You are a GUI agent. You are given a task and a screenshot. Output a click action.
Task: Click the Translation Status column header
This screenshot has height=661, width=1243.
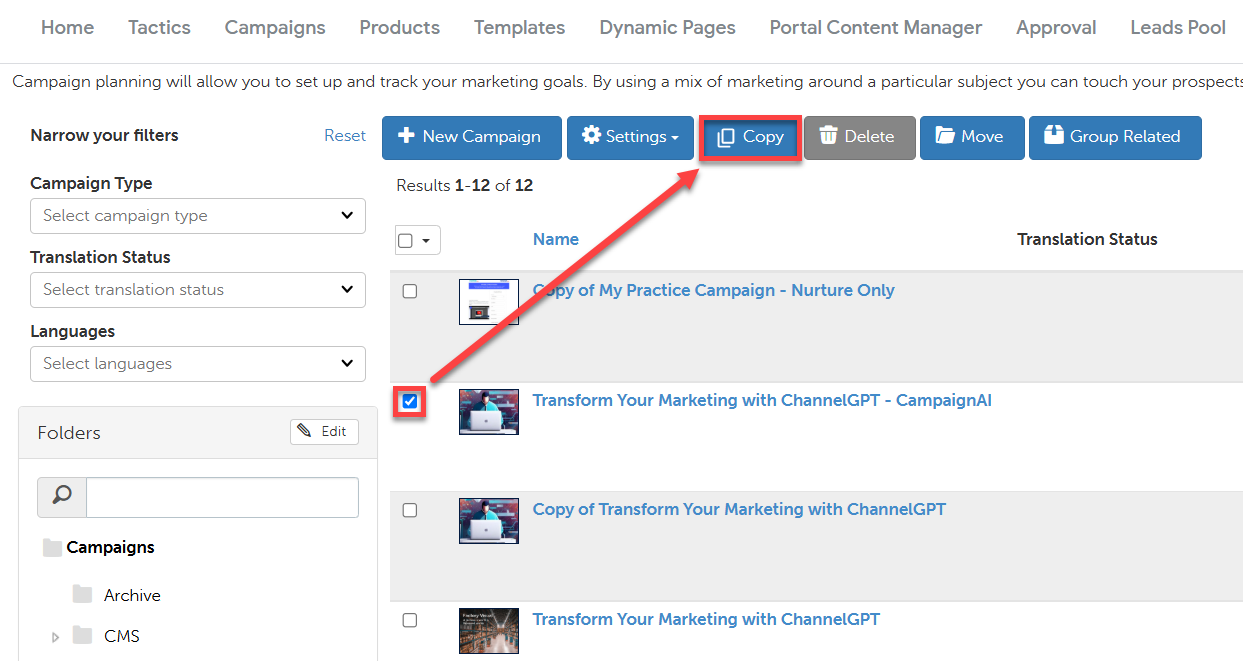pyautogui.click(x=1087, y=239)
